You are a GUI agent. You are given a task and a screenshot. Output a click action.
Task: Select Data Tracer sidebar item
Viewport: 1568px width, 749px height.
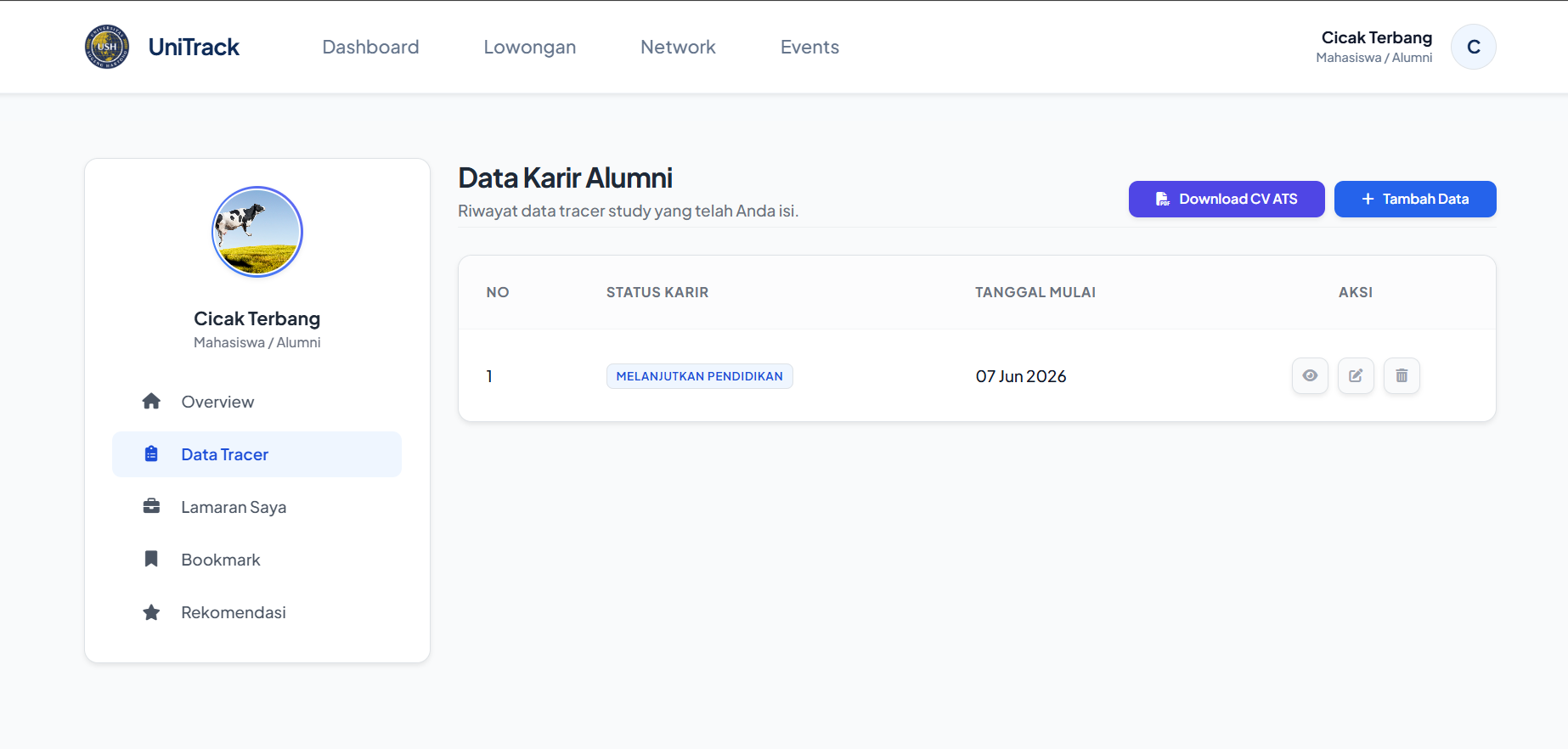tap(257, 454)
